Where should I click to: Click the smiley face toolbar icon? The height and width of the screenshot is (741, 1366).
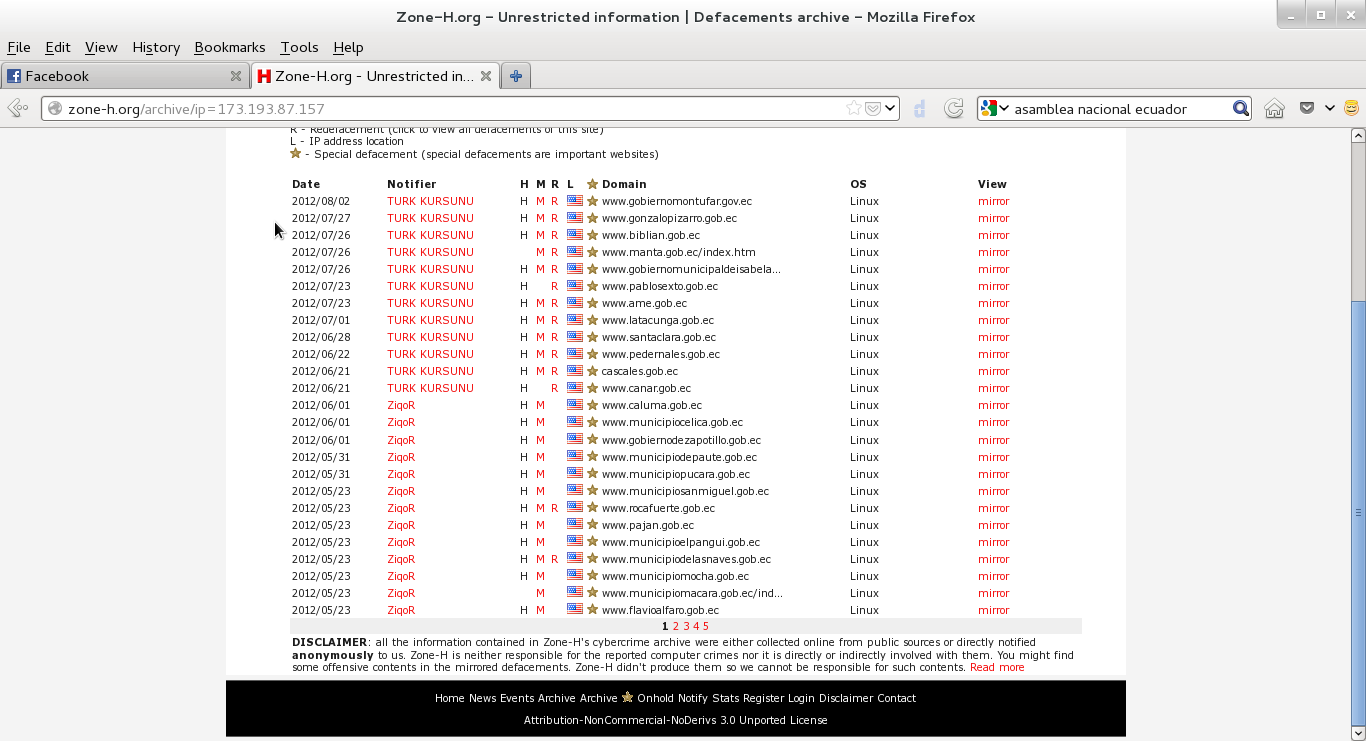click(x=1352, y=108)
